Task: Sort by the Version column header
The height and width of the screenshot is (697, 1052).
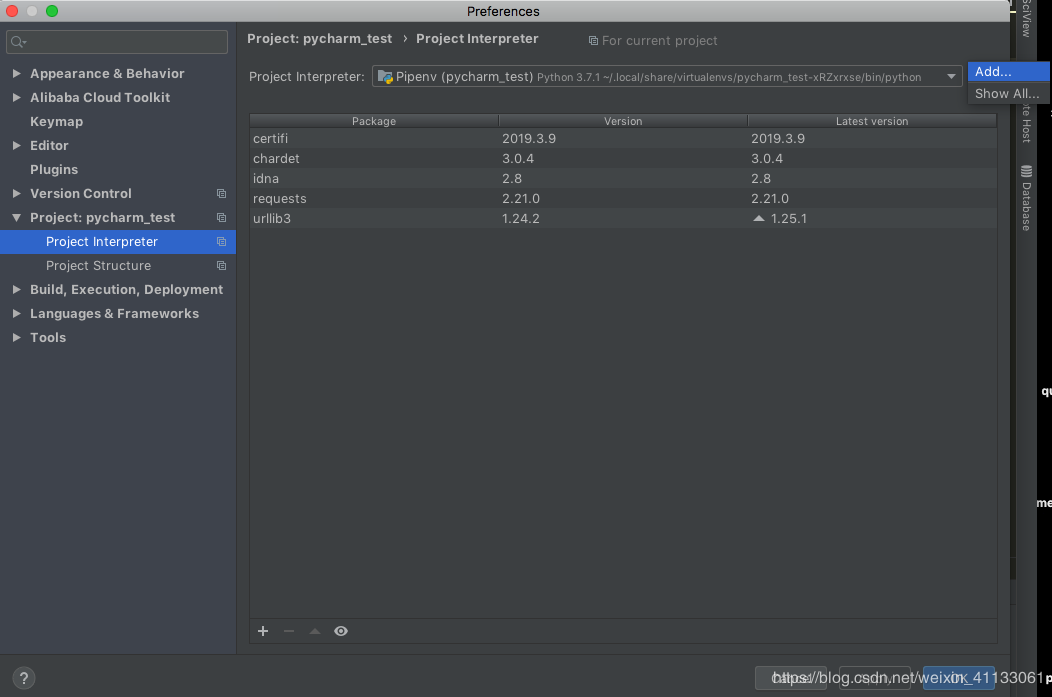Action: (623, 121)
